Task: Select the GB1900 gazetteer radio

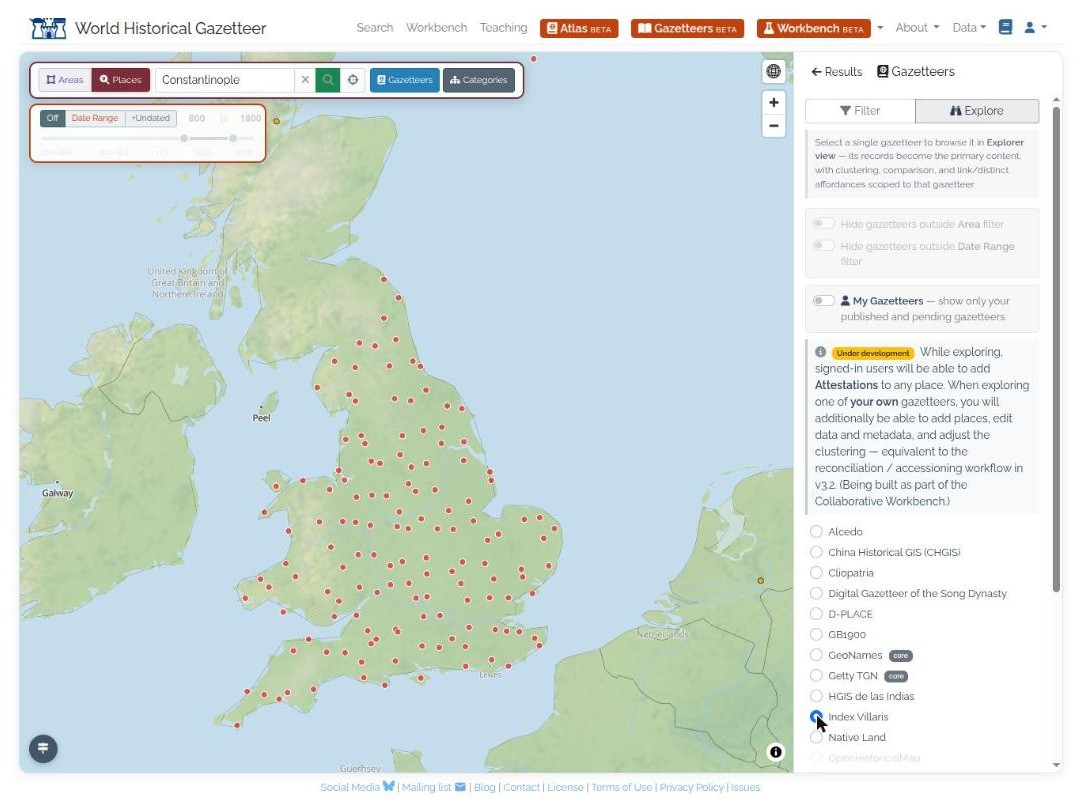Action: [x=816, y=635]
